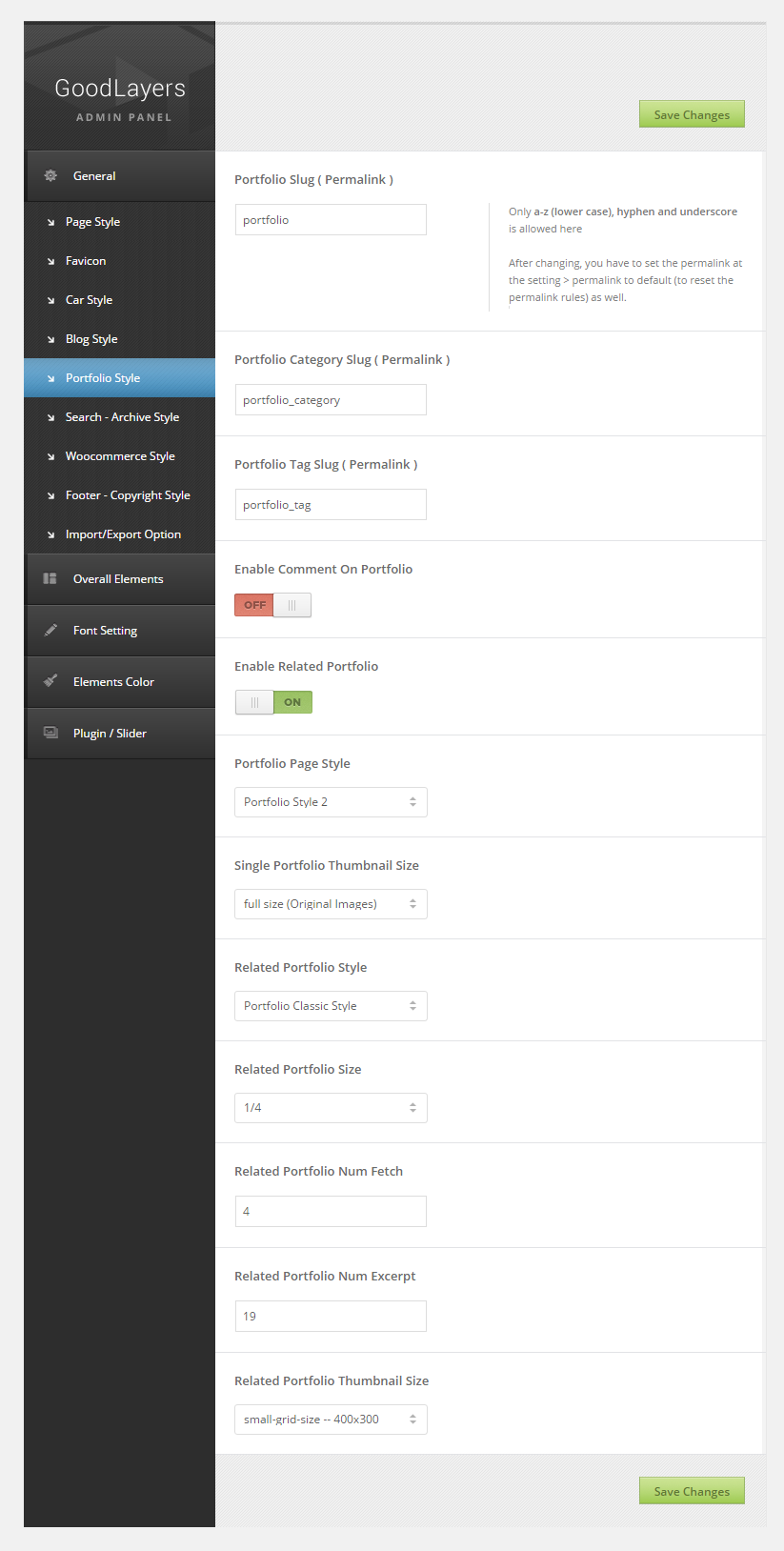Focus the Related Portfolio Num Excerpt field
This screenshot has height=1551, width=784.
pyautogui.click(x=331, y=1317)
